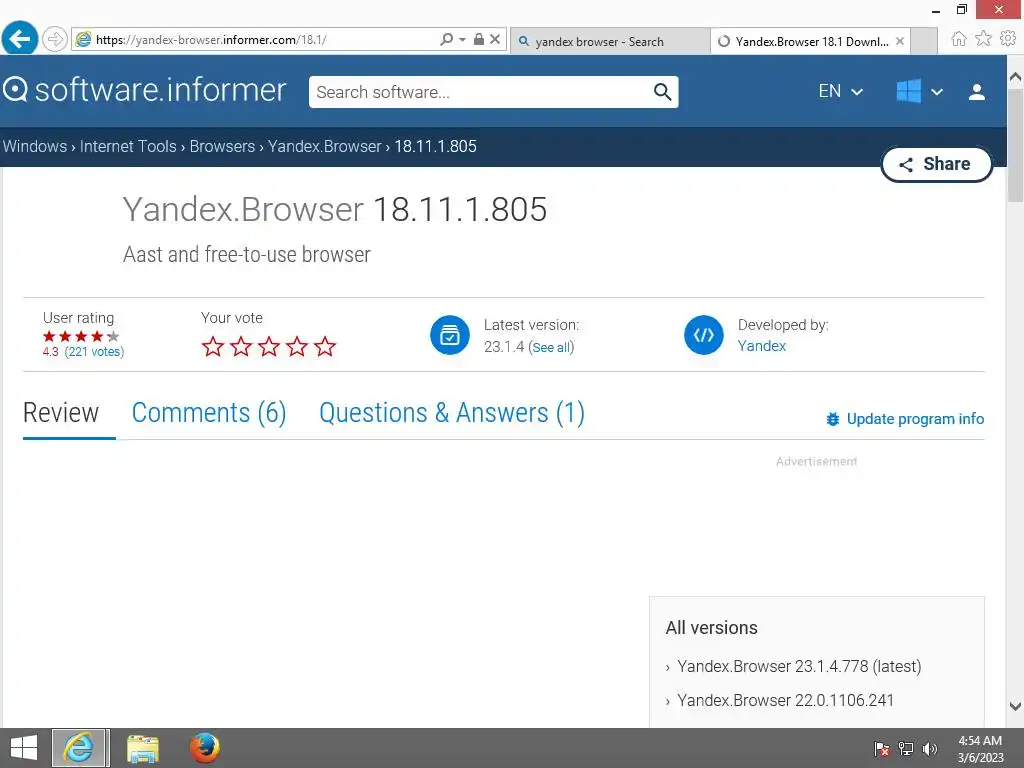The image size is (1024, 768).
Task: Click the vertical scrollbar thumb
Action: (1015, 145)
